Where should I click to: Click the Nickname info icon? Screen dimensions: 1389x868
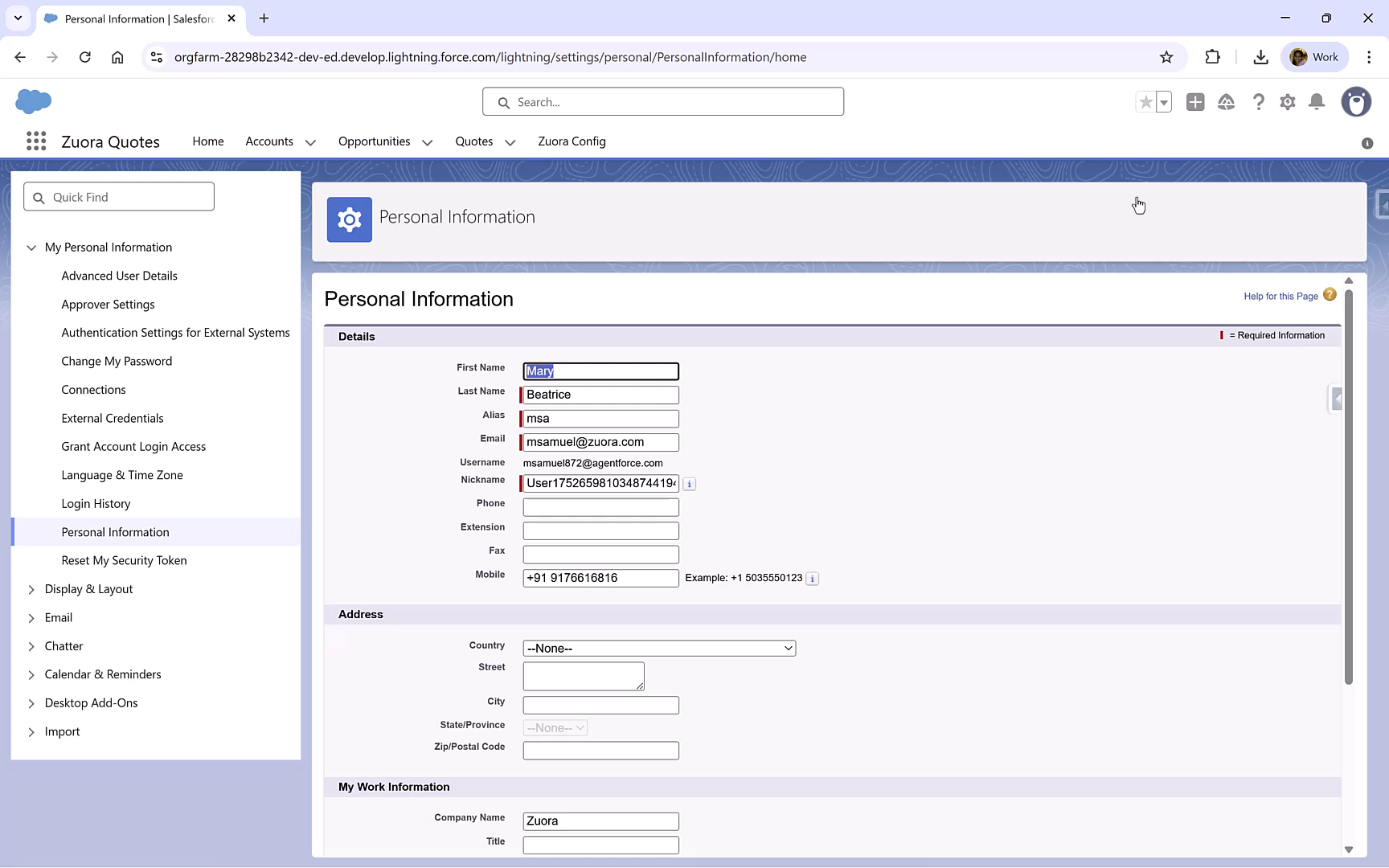click(690, 484)
